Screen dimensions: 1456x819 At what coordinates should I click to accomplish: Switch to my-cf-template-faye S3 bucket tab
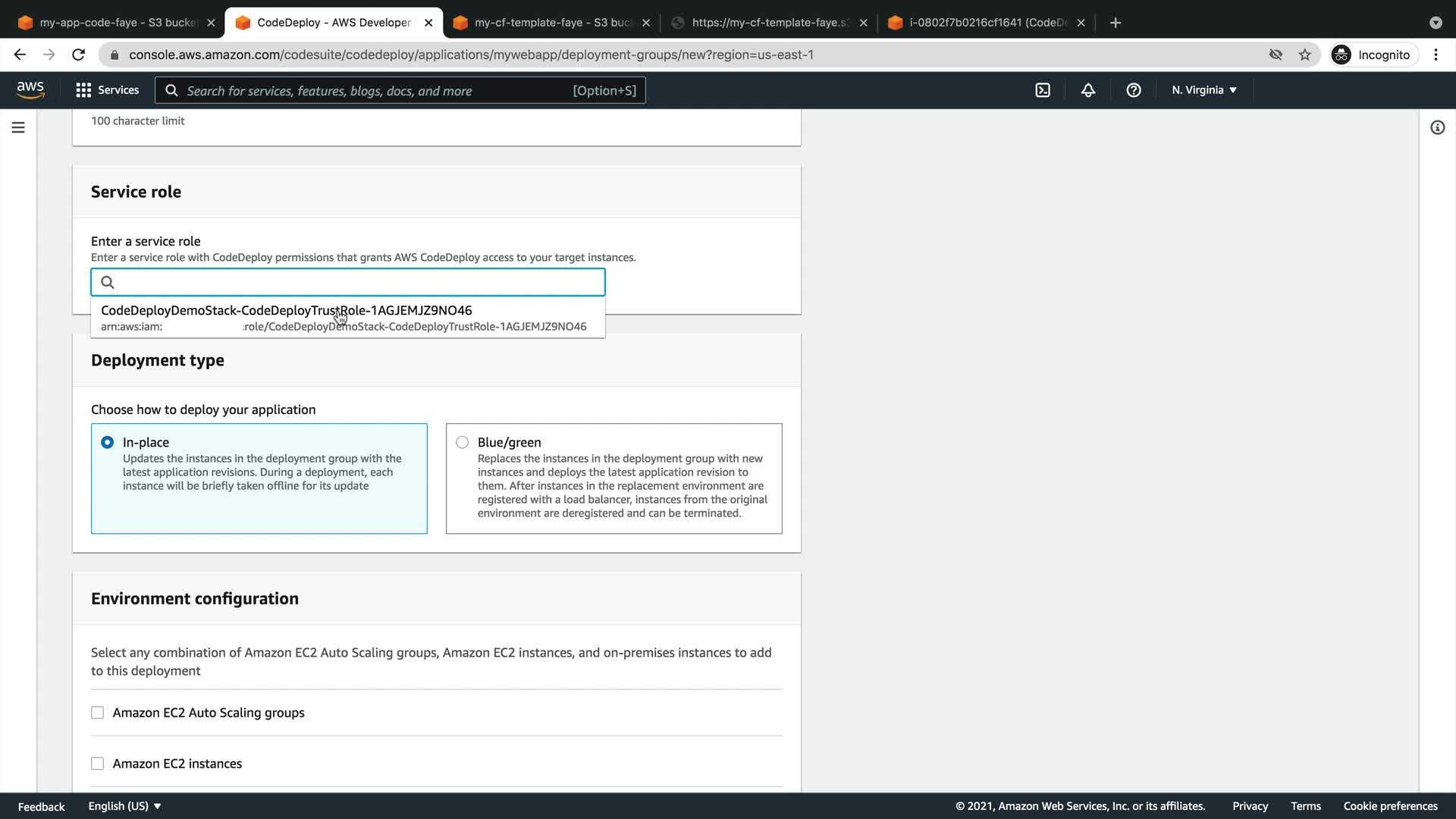(551, 23)
